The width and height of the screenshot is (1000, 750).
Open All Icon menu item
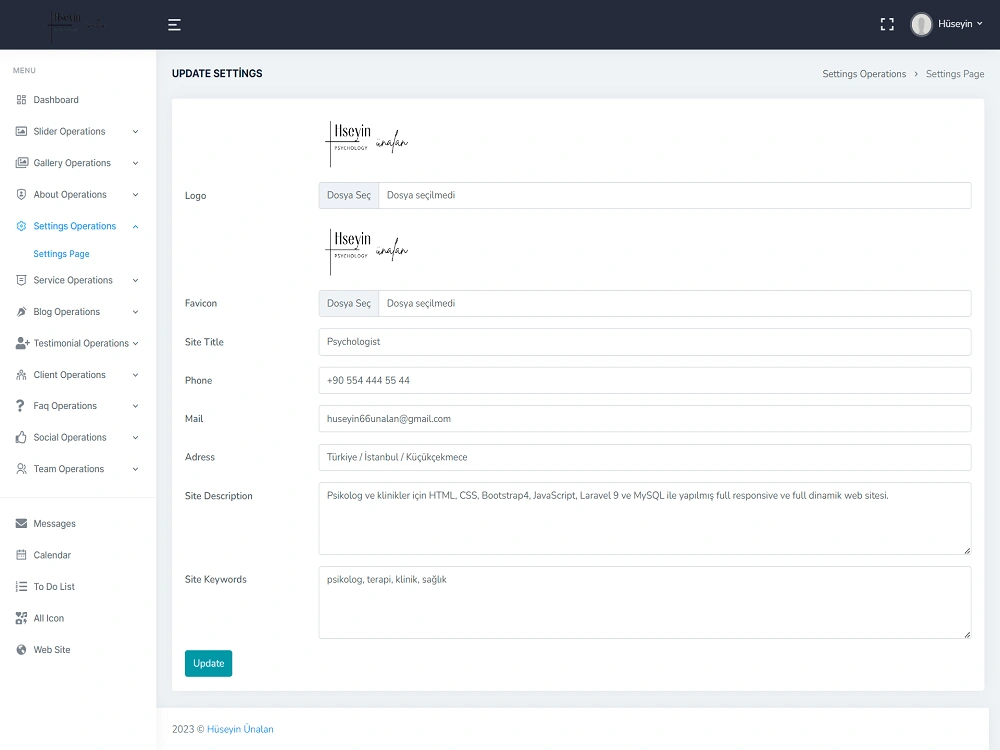[x=48, y=618]
